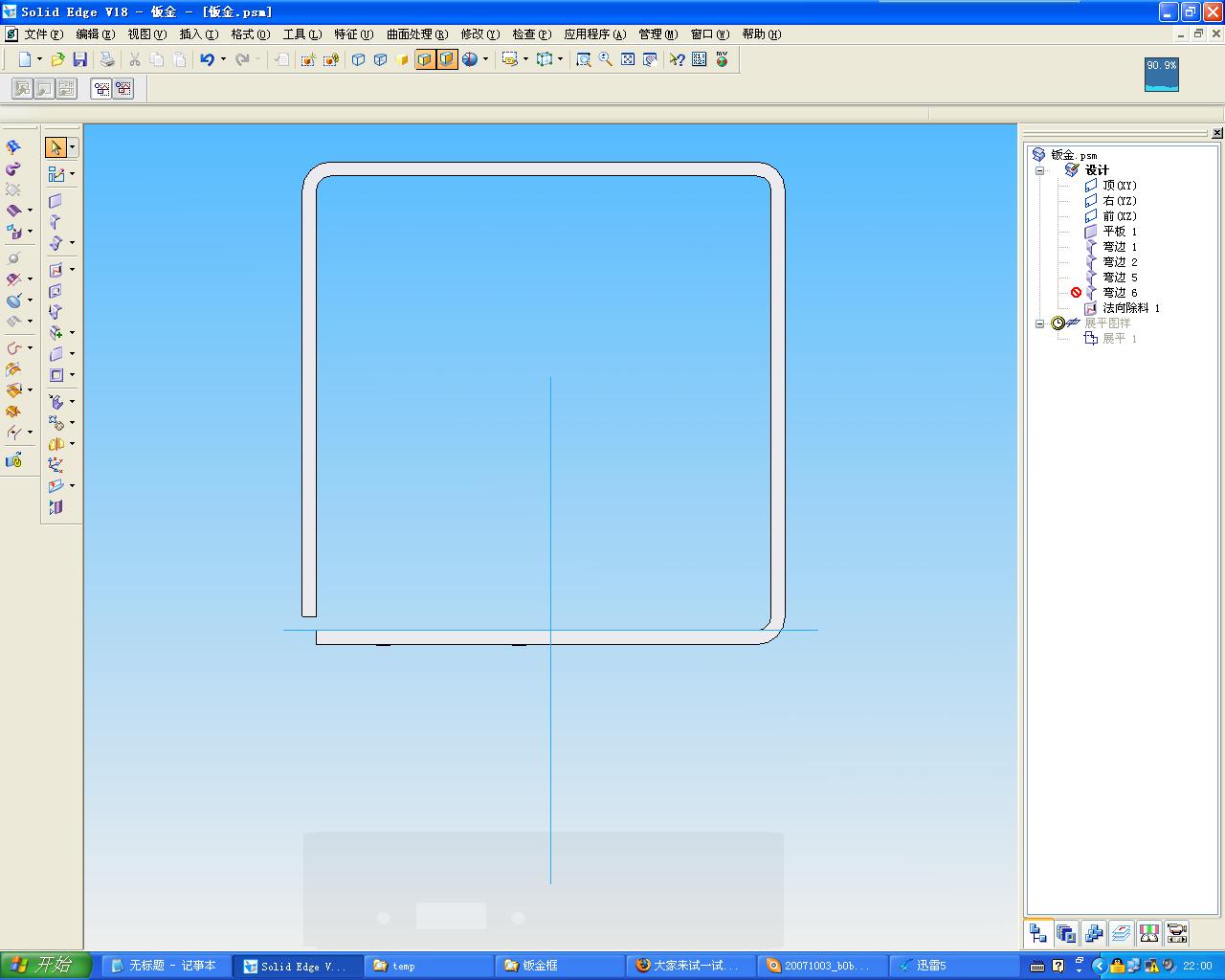
Task: Click the Fit view icon
Action: pyautogui.click(x=628, y=59)
